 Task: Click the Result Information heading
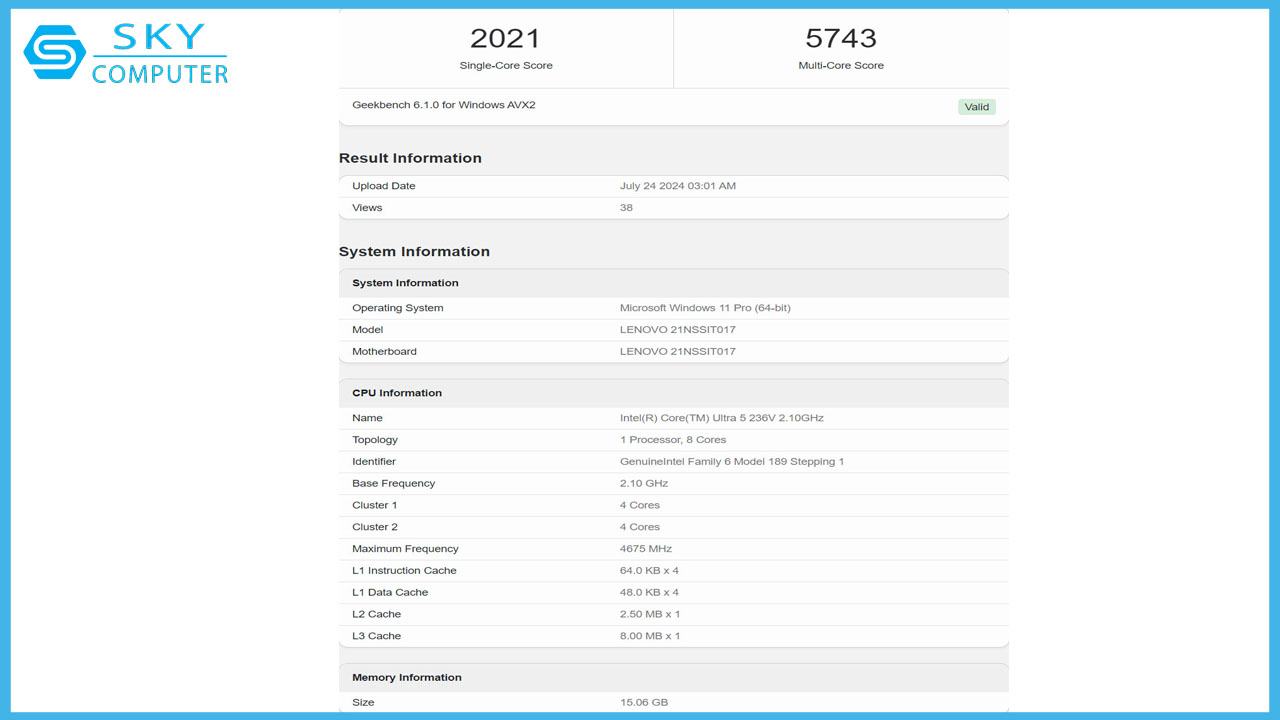(410, 158)
